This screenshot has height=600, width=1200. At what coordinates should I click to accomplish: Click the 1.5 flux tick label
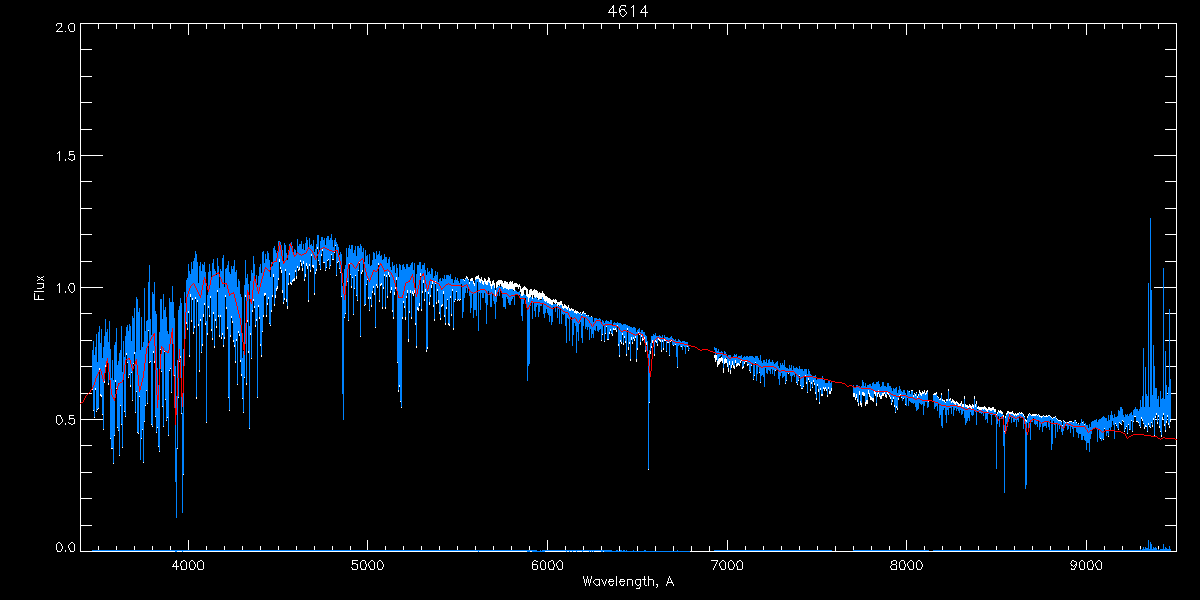66,157
